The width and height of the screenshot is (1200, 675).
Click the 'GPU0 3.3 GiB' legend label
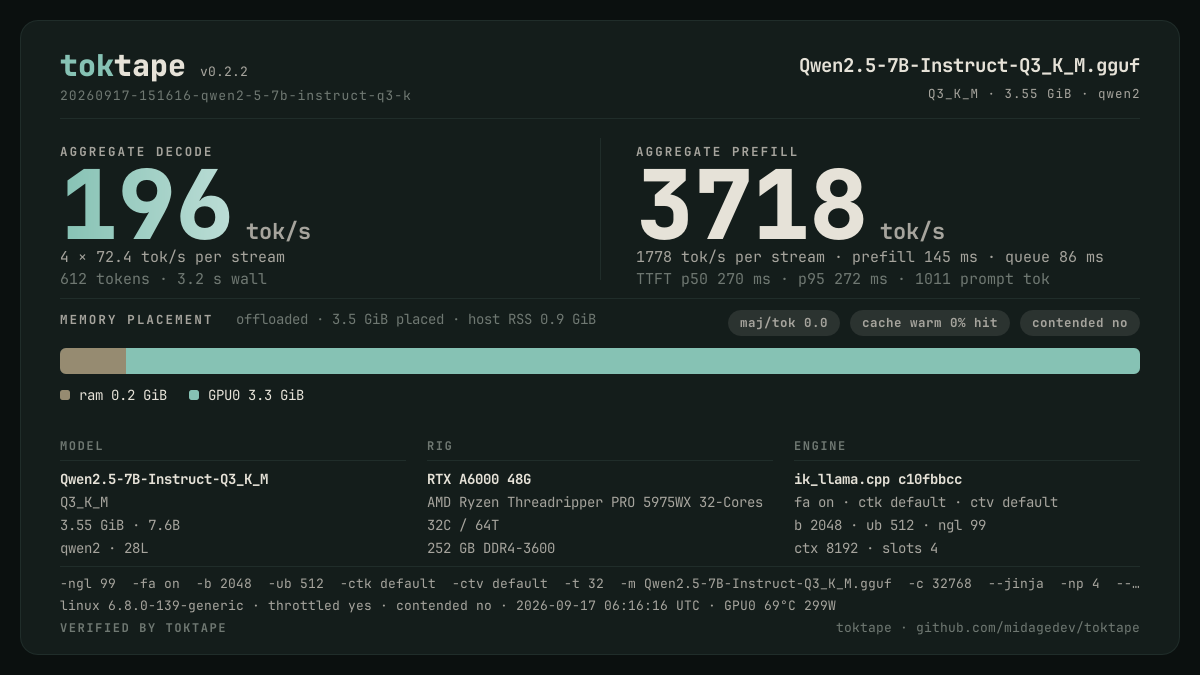256,395
